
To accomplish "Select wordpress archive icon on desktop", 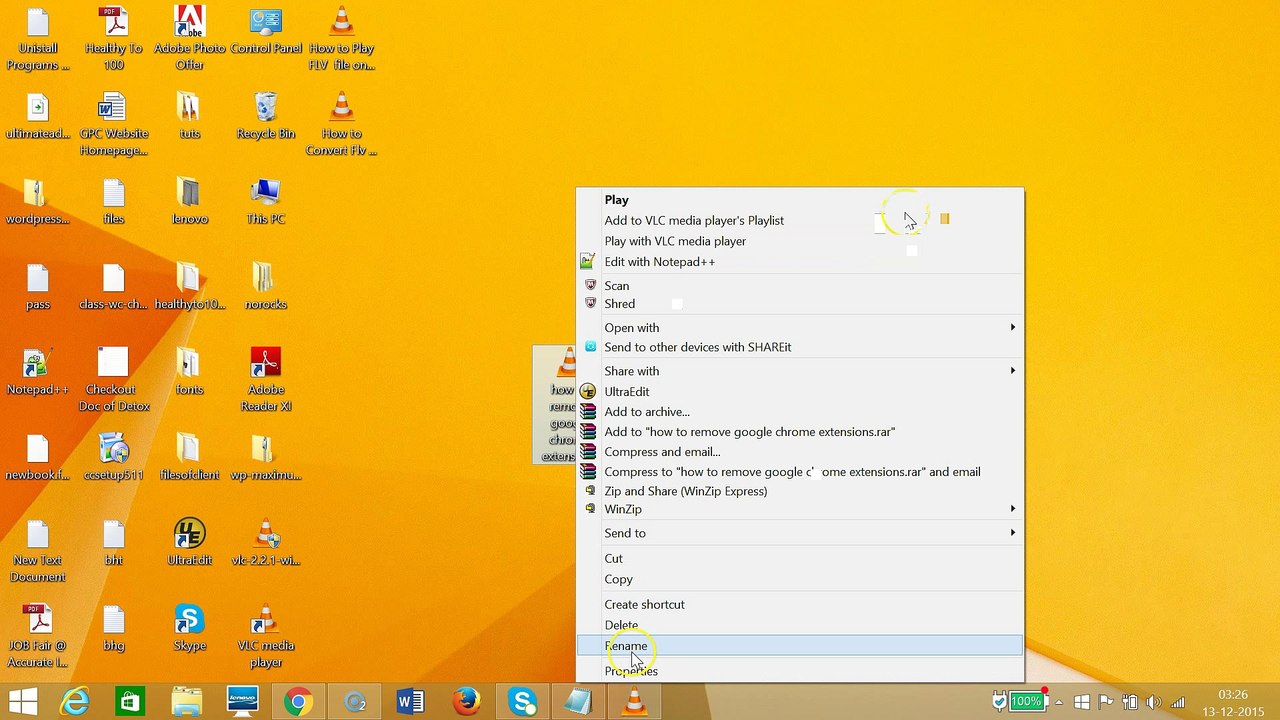I will tap(38, 202).
